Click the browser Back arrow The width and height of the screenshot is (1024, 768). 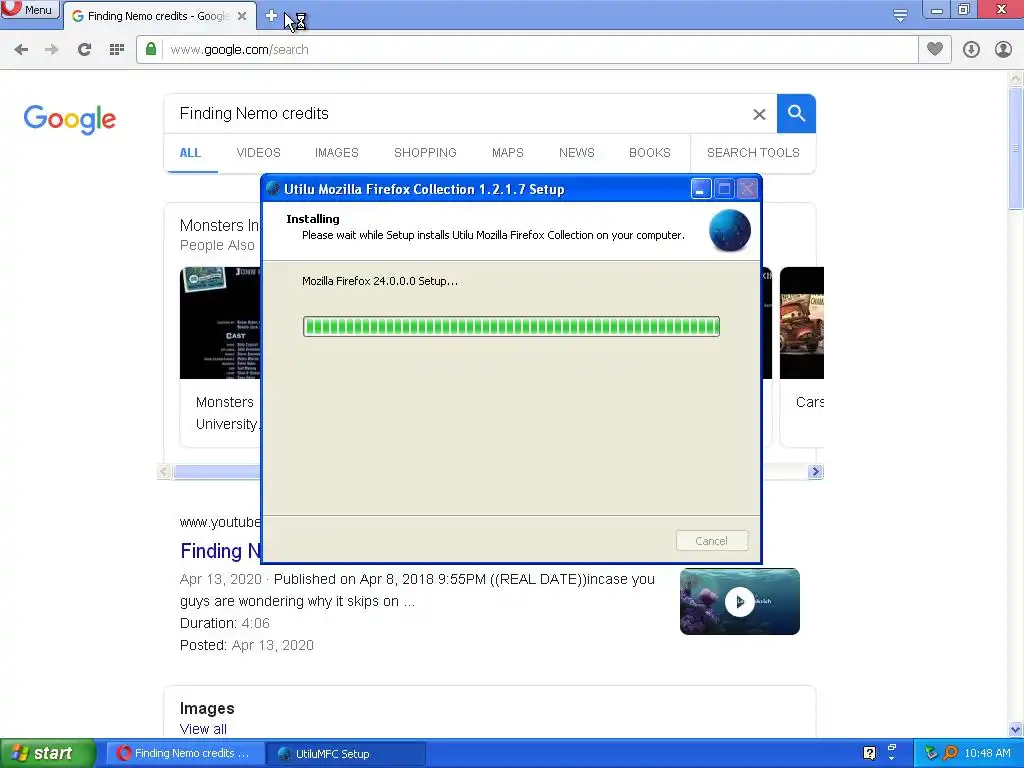point(21,50)
